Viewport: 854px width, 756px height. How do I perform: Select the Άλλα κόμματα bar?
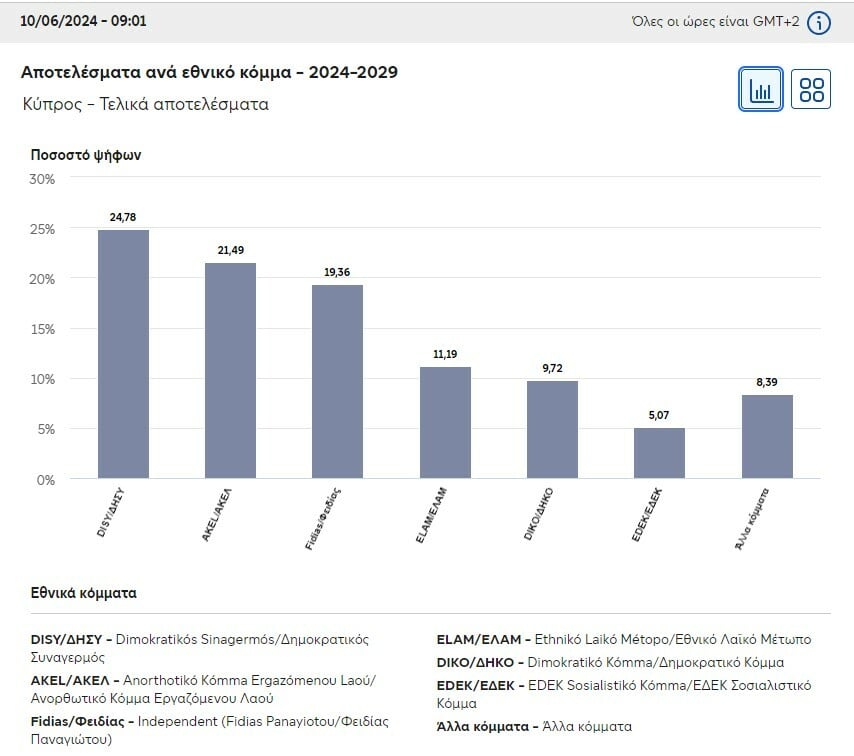pyautogui.click(x=767, y=436)
